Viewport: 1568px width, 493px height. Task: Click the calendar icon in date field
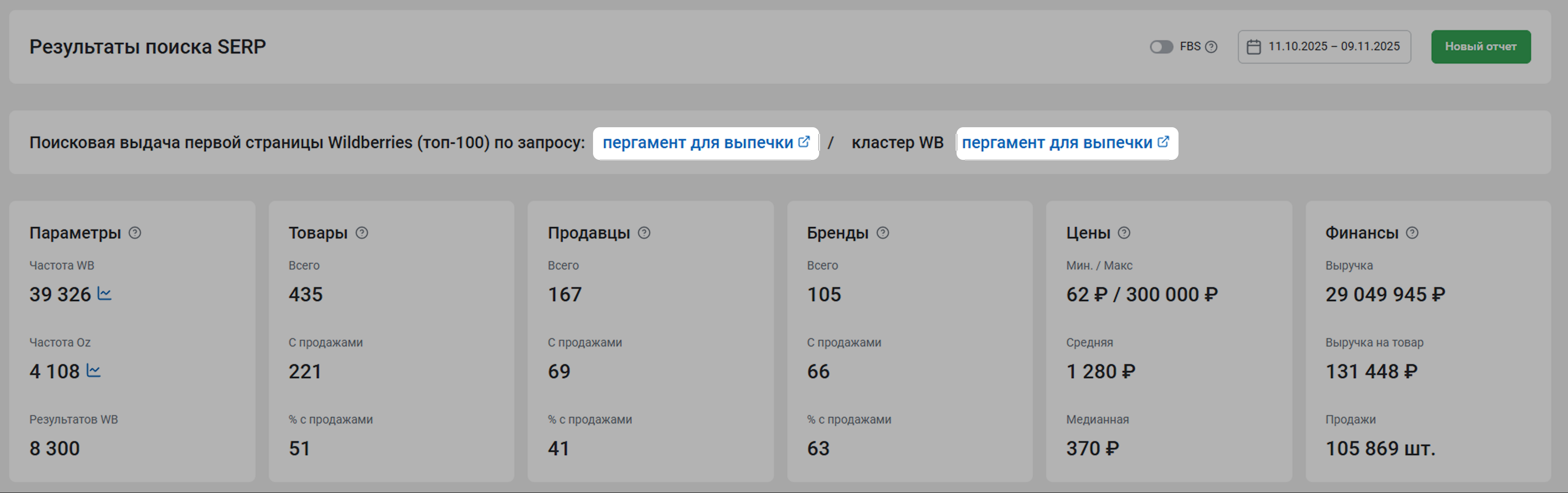pyautogui.click(x=1253, y=47)
